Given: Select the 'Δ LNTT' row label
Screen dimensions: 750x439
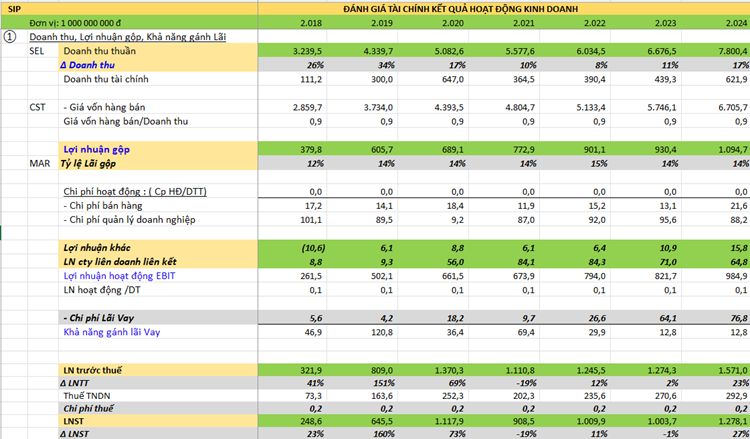Looking at the screenshot, I should [x=76, y=383].
